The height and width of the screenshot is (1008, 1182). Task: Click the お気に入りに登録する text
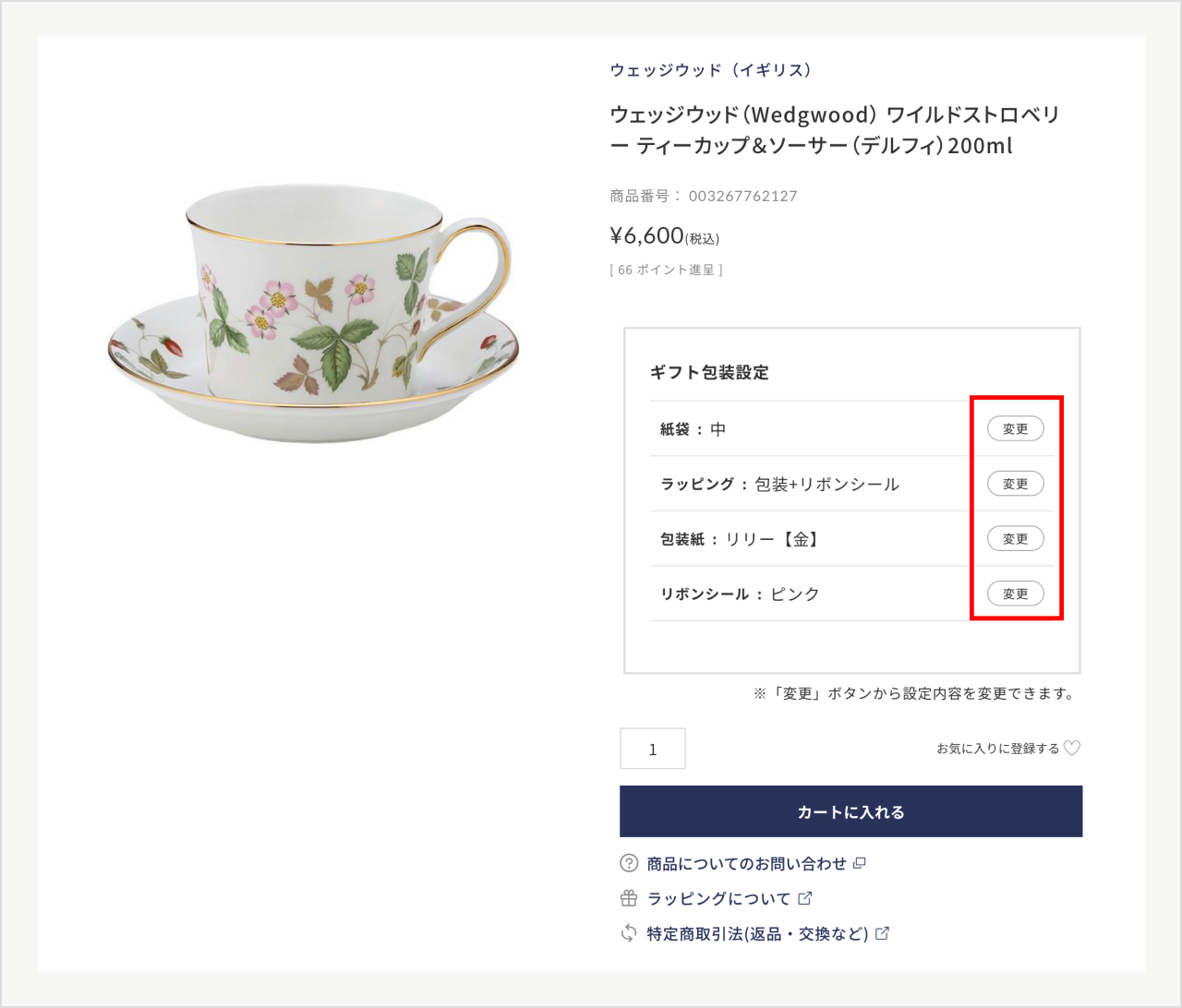point(997,749)
